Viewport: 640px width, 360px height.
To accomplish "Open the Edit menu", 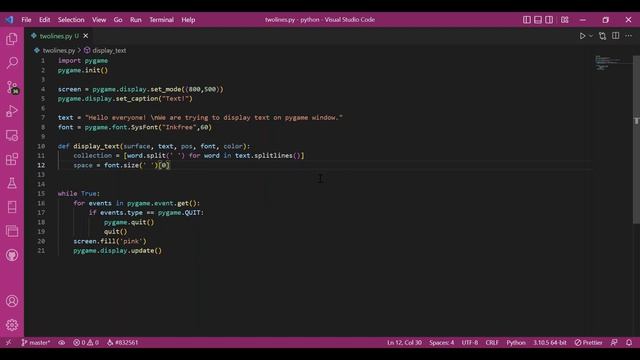I will pyautogui.click(x=44, y=20).
